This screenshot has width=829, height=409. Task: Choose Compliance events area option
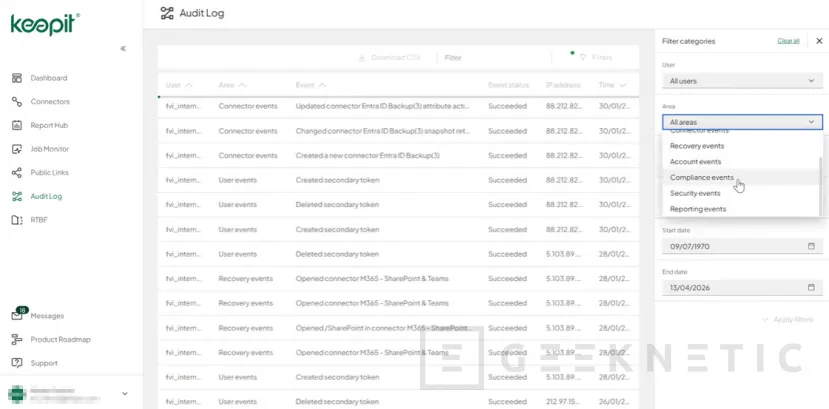pyautogui.click(x=740, y=178)
